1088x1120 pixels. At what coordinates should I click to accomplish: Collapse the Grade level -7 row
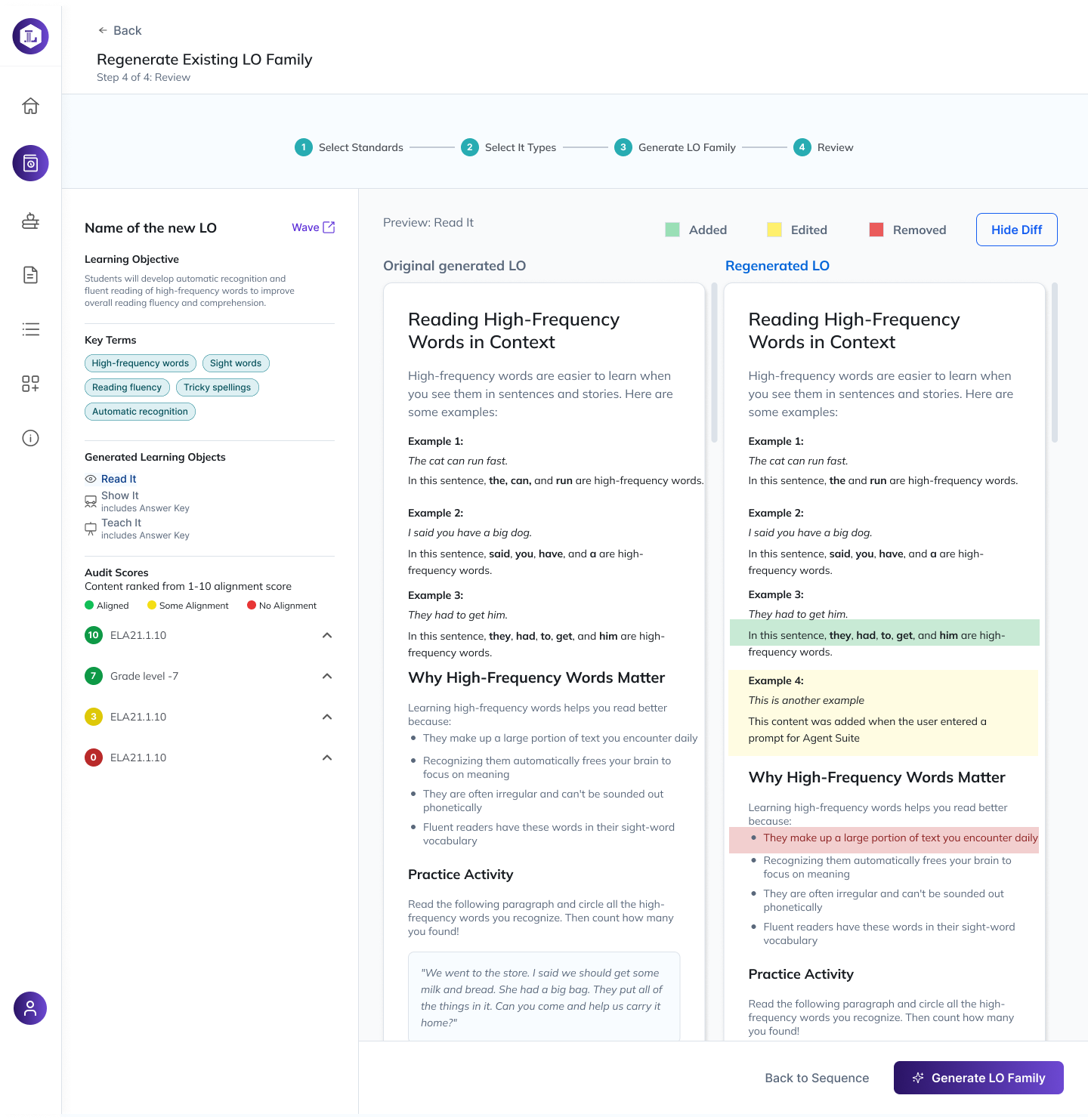(327, 676)
